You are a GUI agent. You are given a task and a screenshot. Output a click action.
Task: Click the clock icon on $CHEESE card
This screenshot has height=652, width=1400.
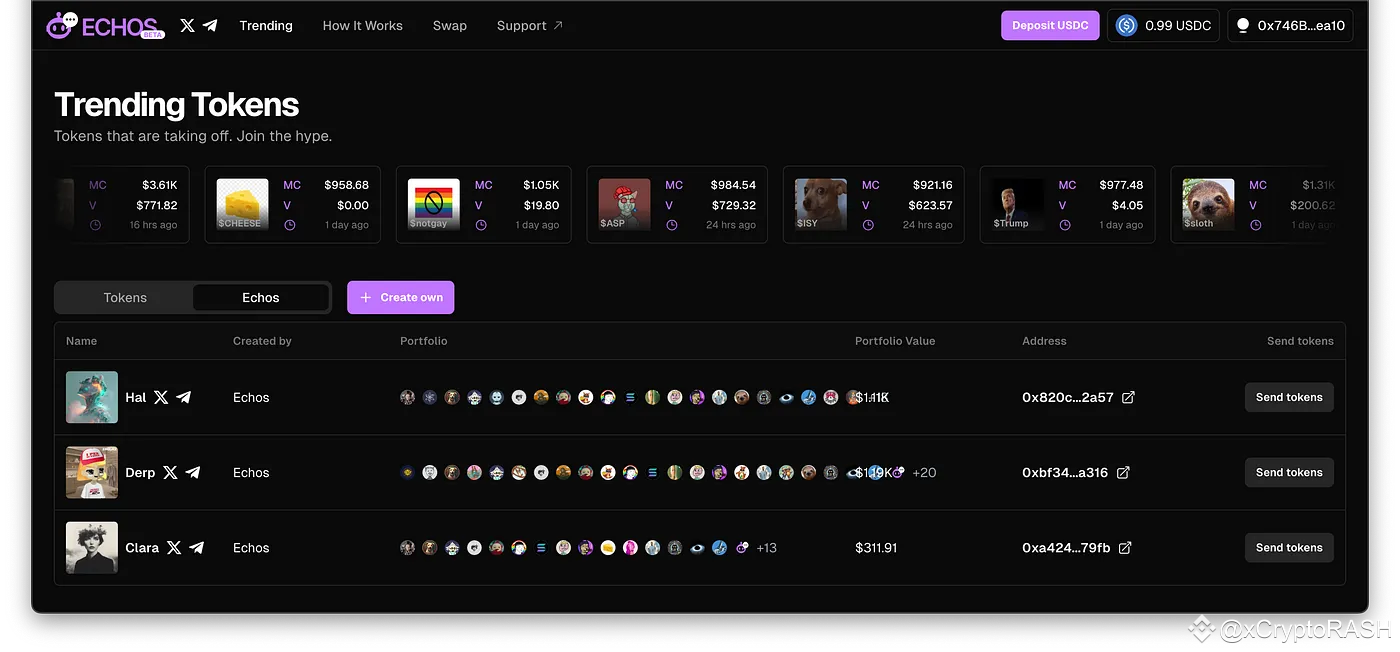click(x=290, y=225)
